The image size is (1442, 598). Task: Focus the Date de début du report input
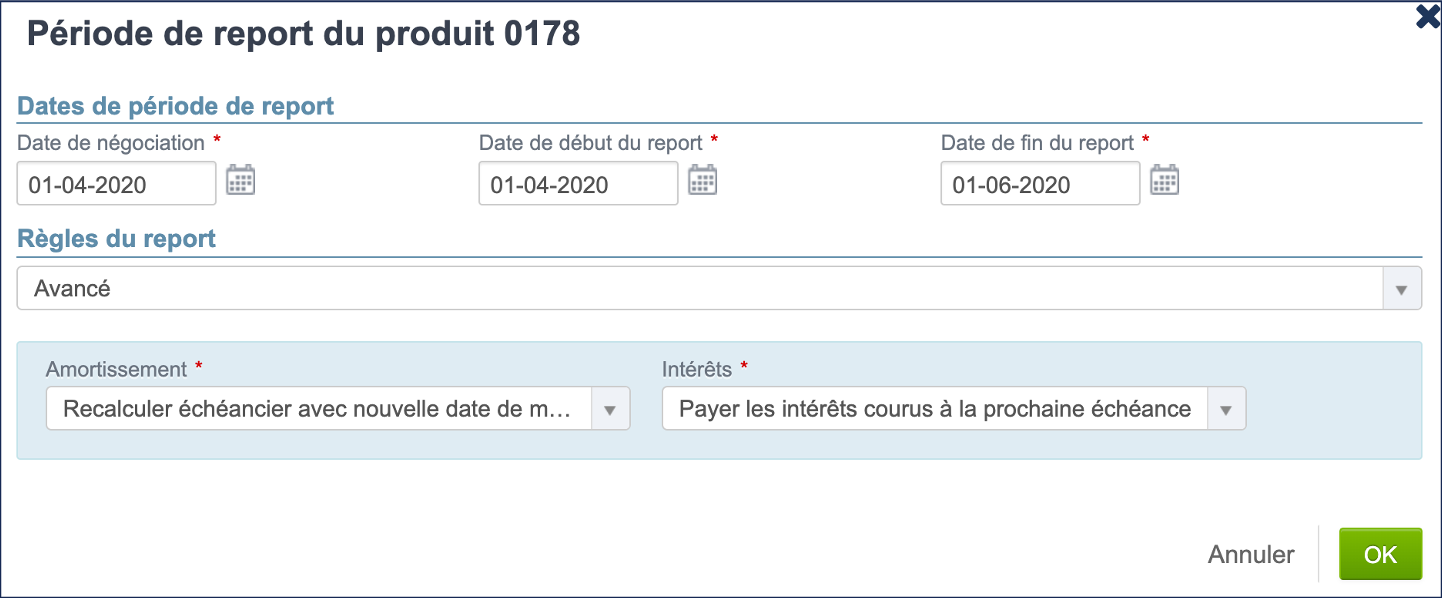pyautogui.click(x=578, y=184)
